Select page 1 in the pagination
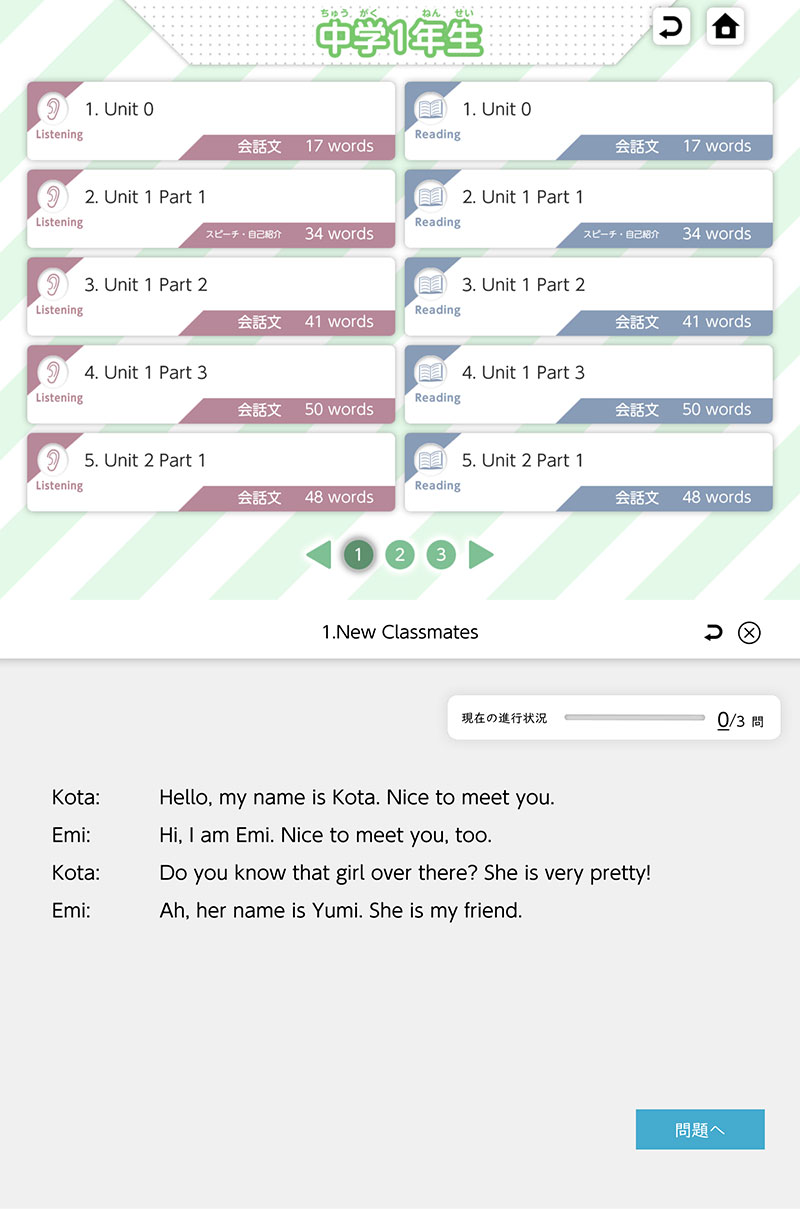This screenshot has width=800, height=1209. 359,555
